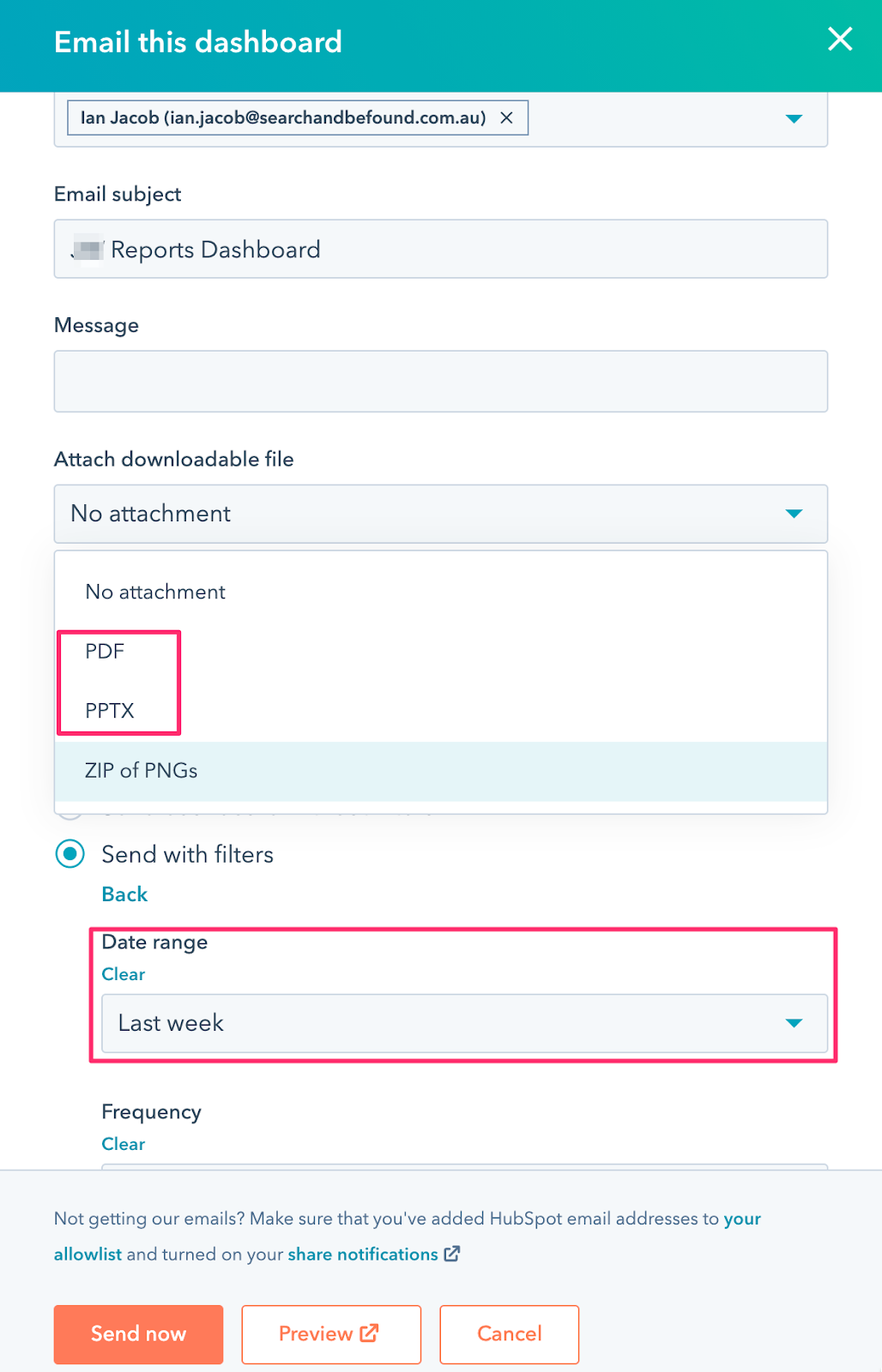Click the Back link
882x1372 pixels.
124,894
